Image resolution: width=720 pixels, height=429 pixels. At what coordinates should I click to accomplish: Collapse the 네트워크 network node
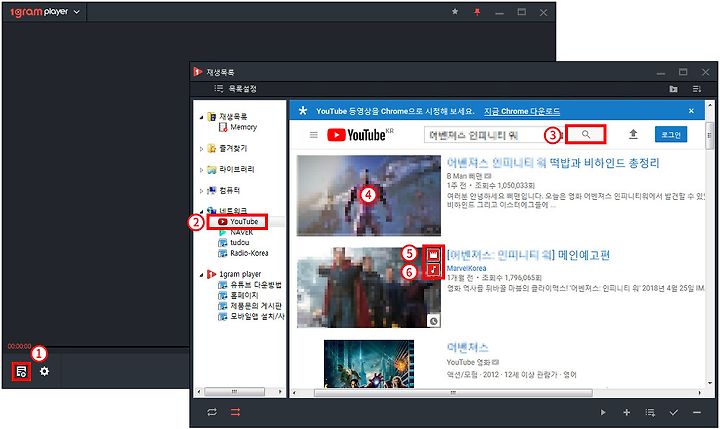(x=201, y=211)
